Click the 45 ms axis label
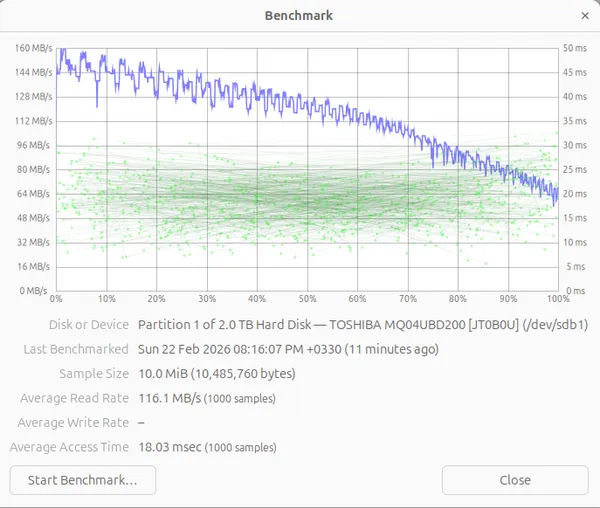This screenshot has height=508, width=600. coord(575,72)
